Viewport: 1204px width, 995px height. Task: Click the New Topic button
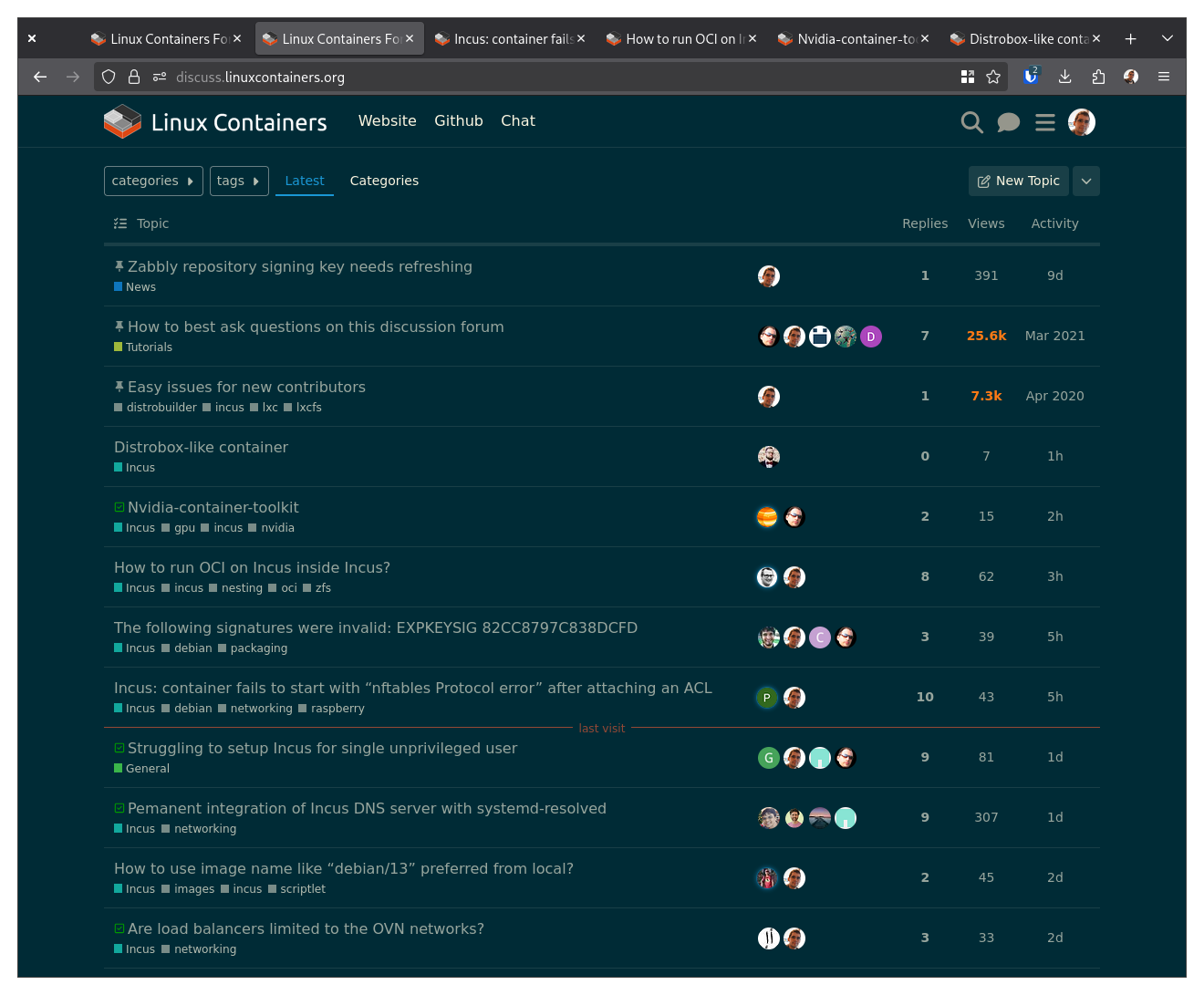(1018, 181)
